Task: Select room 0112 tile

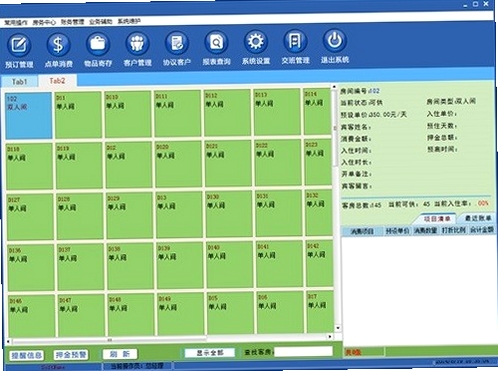Action: 227,113
